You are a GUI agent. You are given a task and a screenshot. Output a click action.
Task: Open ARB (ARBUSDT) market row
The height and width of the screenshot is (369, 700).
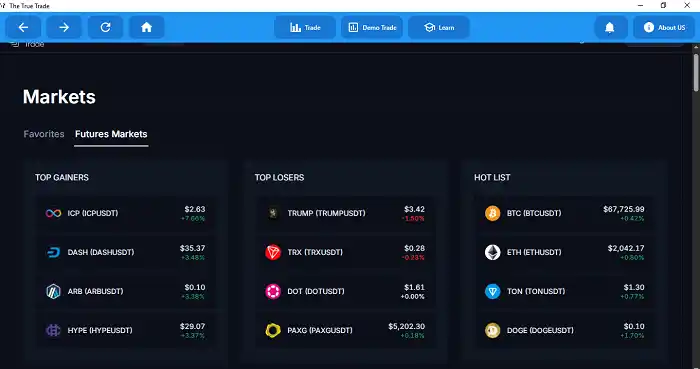[x=126, y=291]
